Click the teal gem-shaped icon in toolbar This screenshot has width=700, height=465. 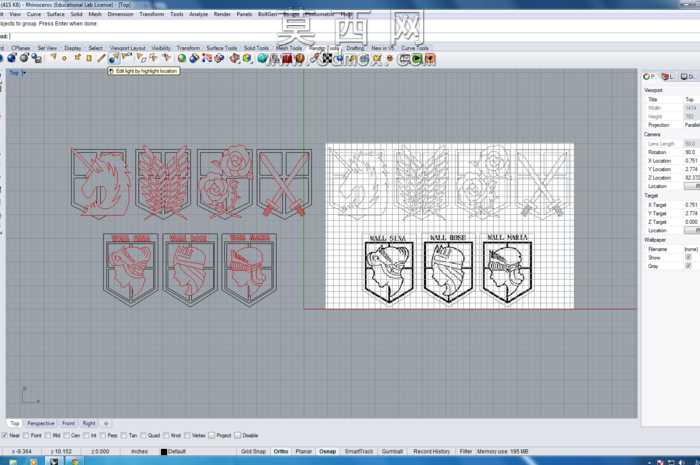[x=262, y=58]
